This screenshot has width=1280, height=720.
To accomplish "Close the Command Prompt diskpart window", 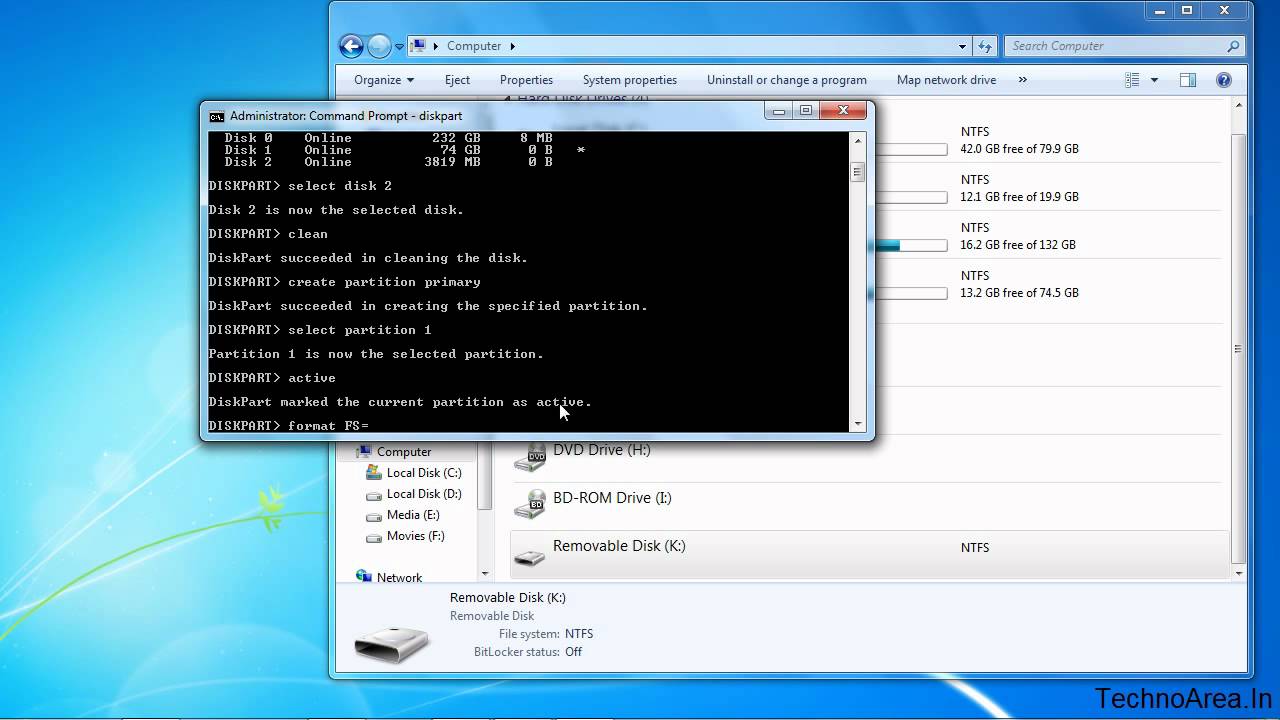I will 842,110.
